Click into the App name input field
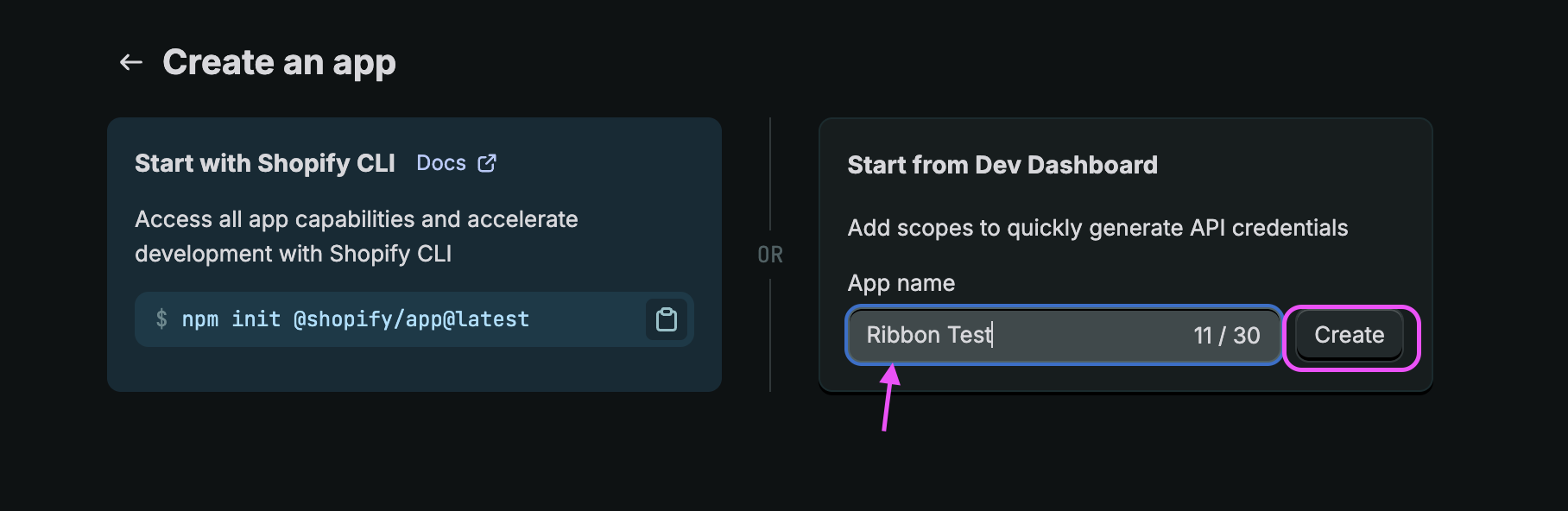Screen dimensions: 1568x511 (1088, 335)
